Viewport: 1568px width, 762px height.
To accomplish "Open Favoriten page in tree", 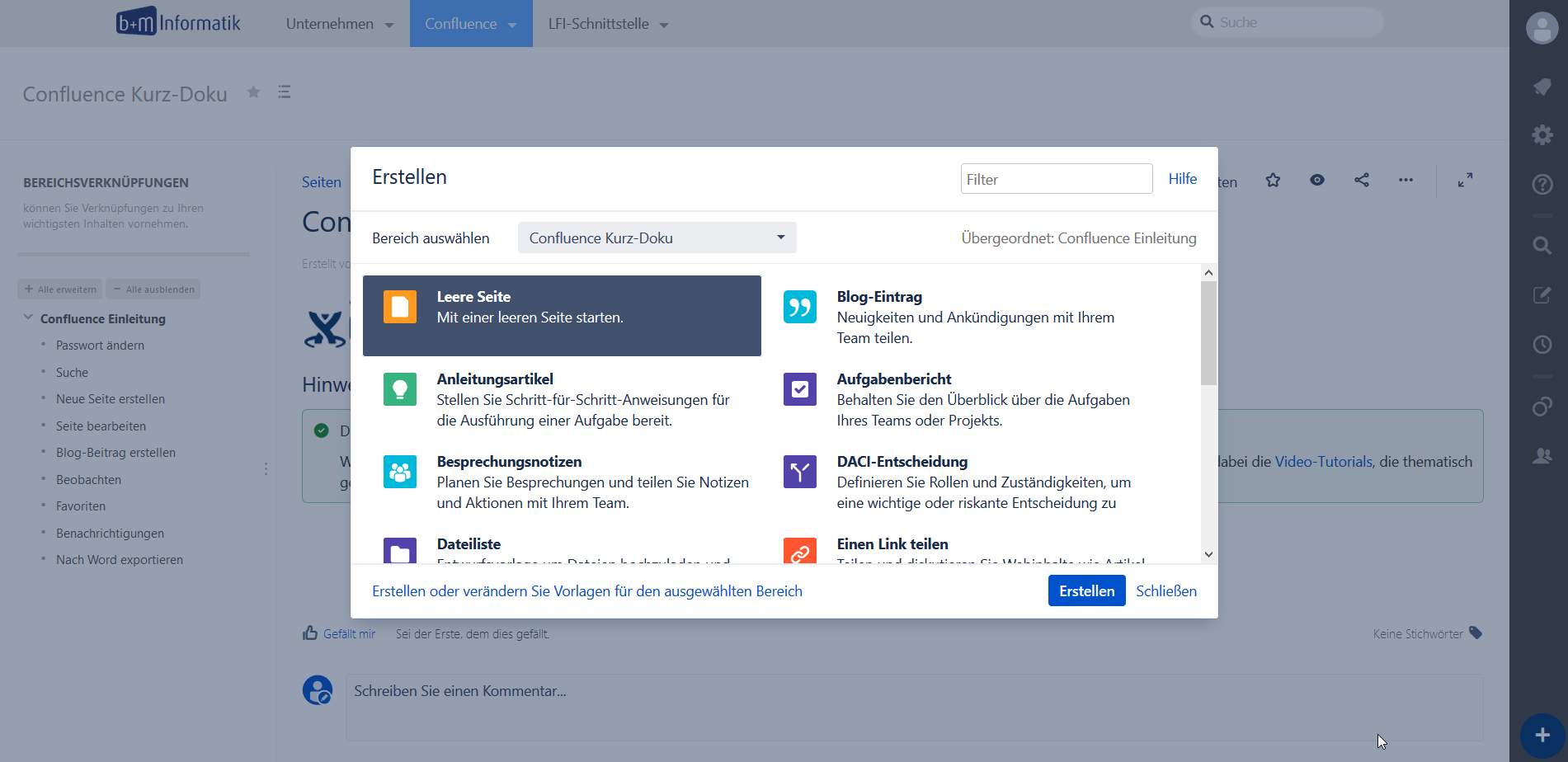I will pyautogui.click(x=81, y=506).
